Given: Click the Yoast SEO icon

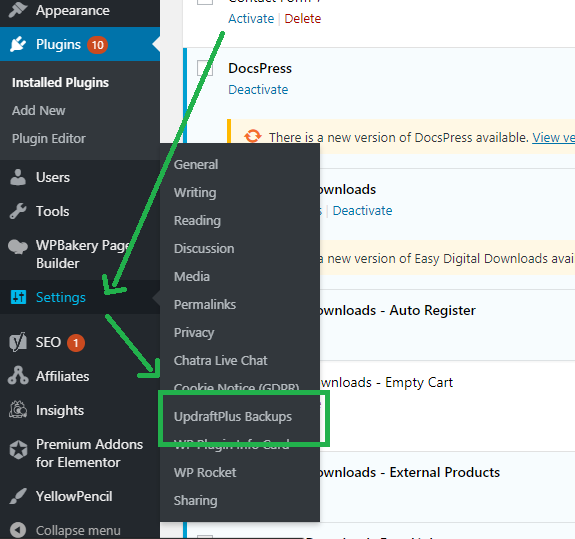Looking at the screenshot, I should (x=18, y=342).
